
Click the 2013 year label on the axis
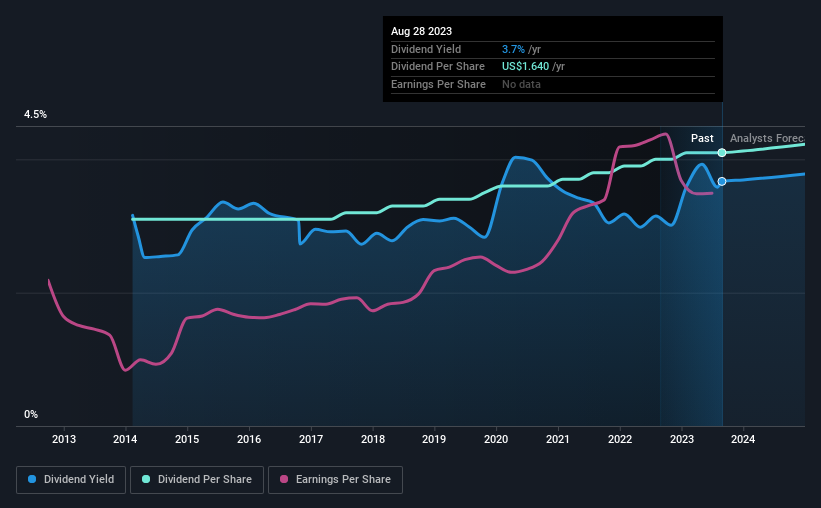point(64,439)
